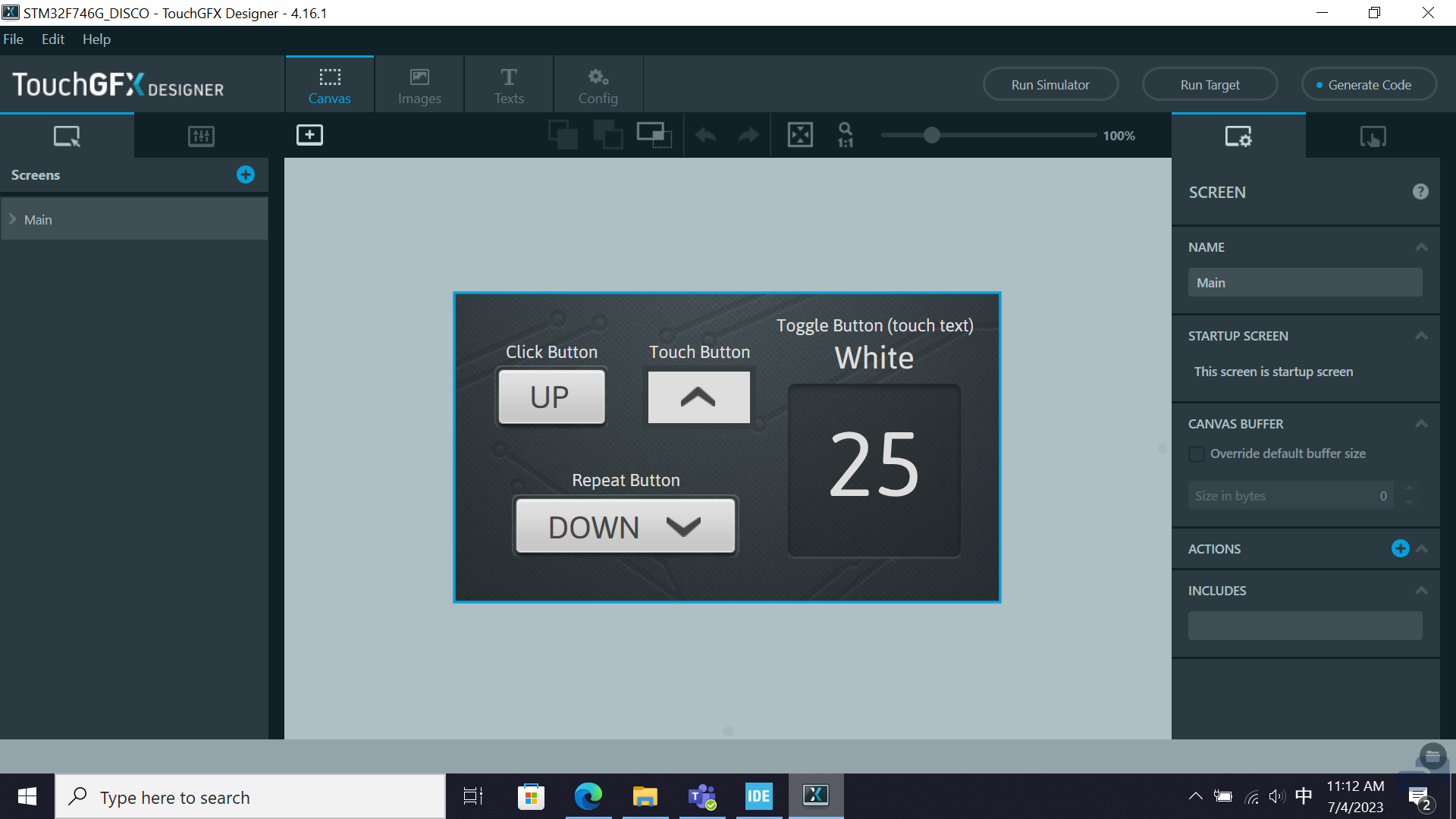Image resolution: width=1456 pixels, height=819 pixels.
Task: Click the screen Name input field
Action: coord(1304,283)
